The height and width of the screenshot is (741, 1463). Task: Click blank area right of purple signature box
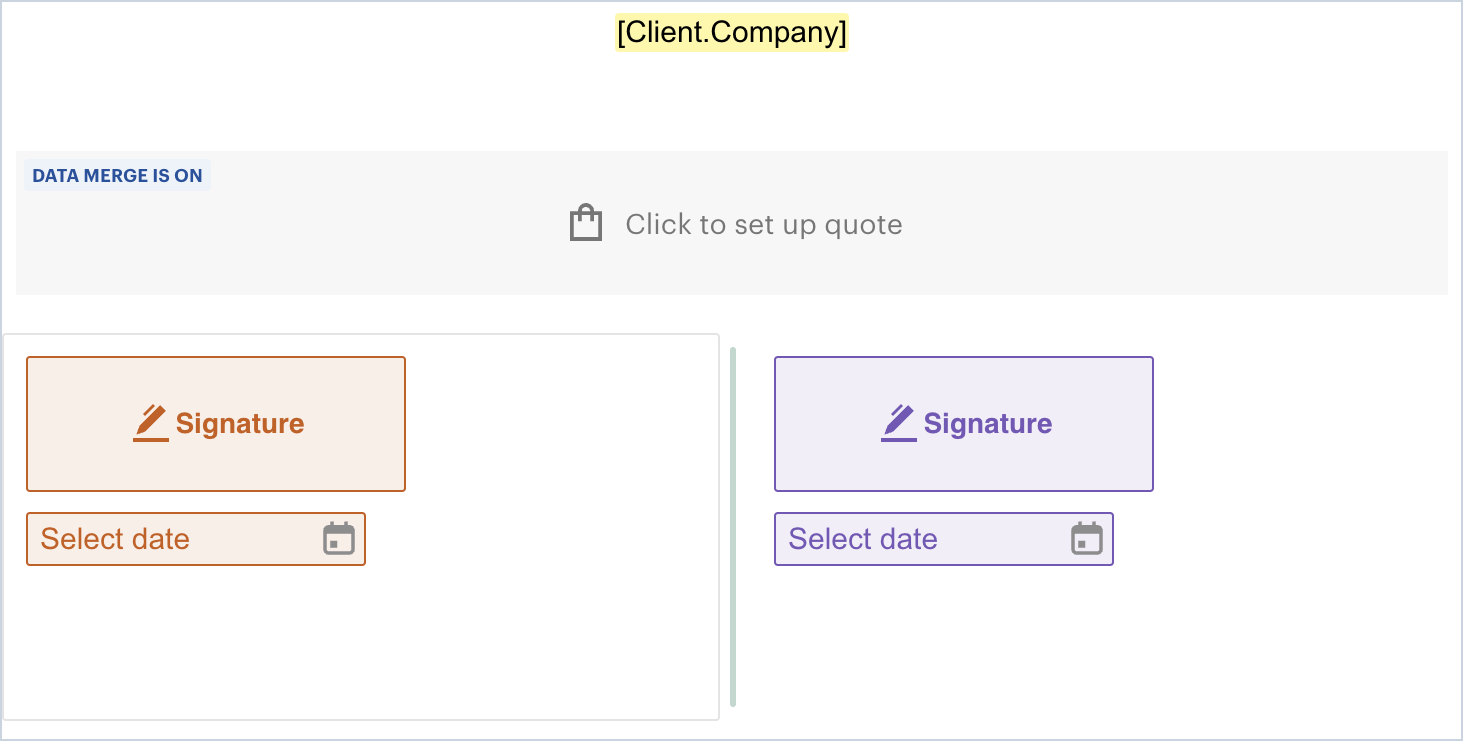point(1300,424)
